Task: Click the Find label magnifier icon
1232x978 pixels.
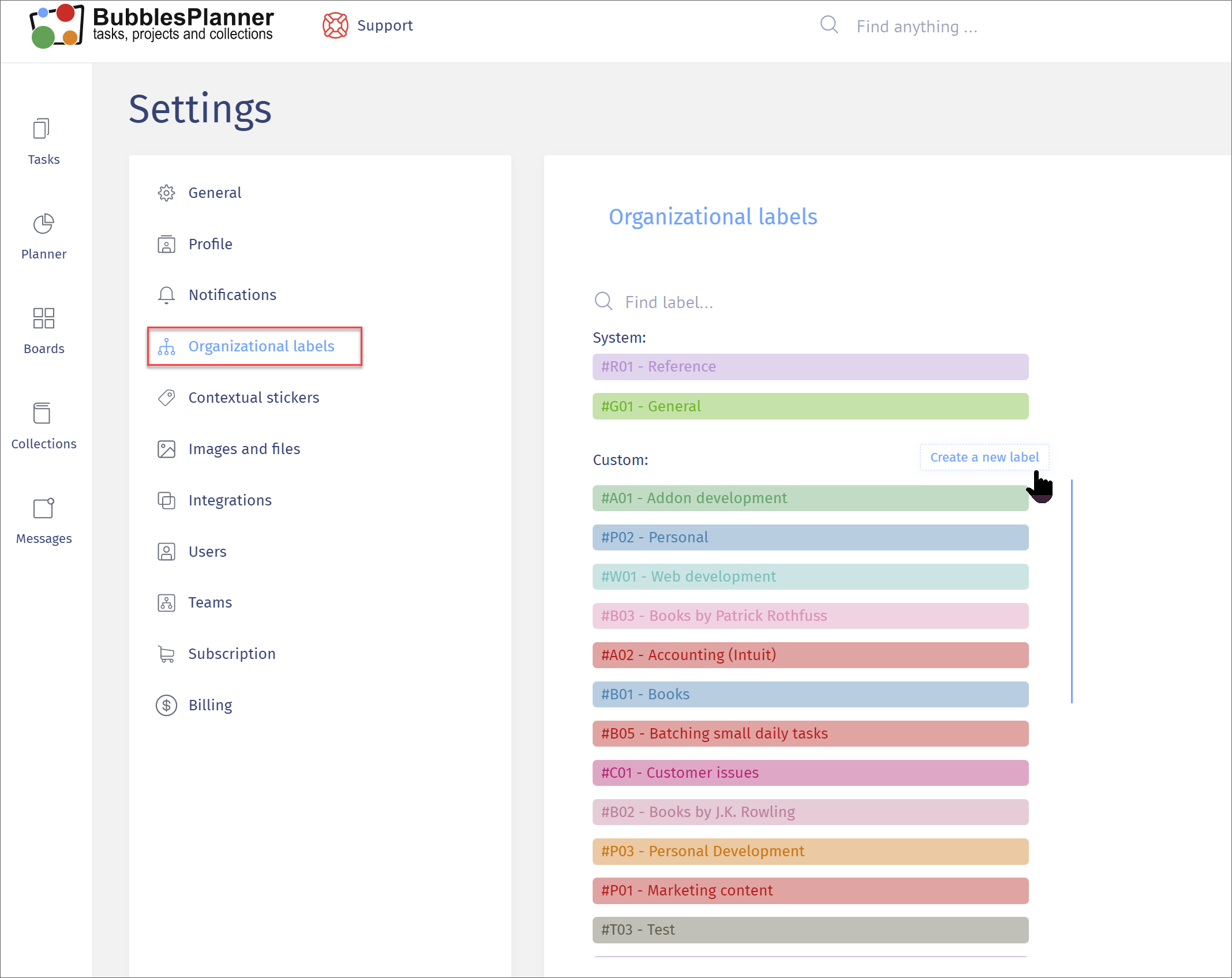Action: (604, 301)
